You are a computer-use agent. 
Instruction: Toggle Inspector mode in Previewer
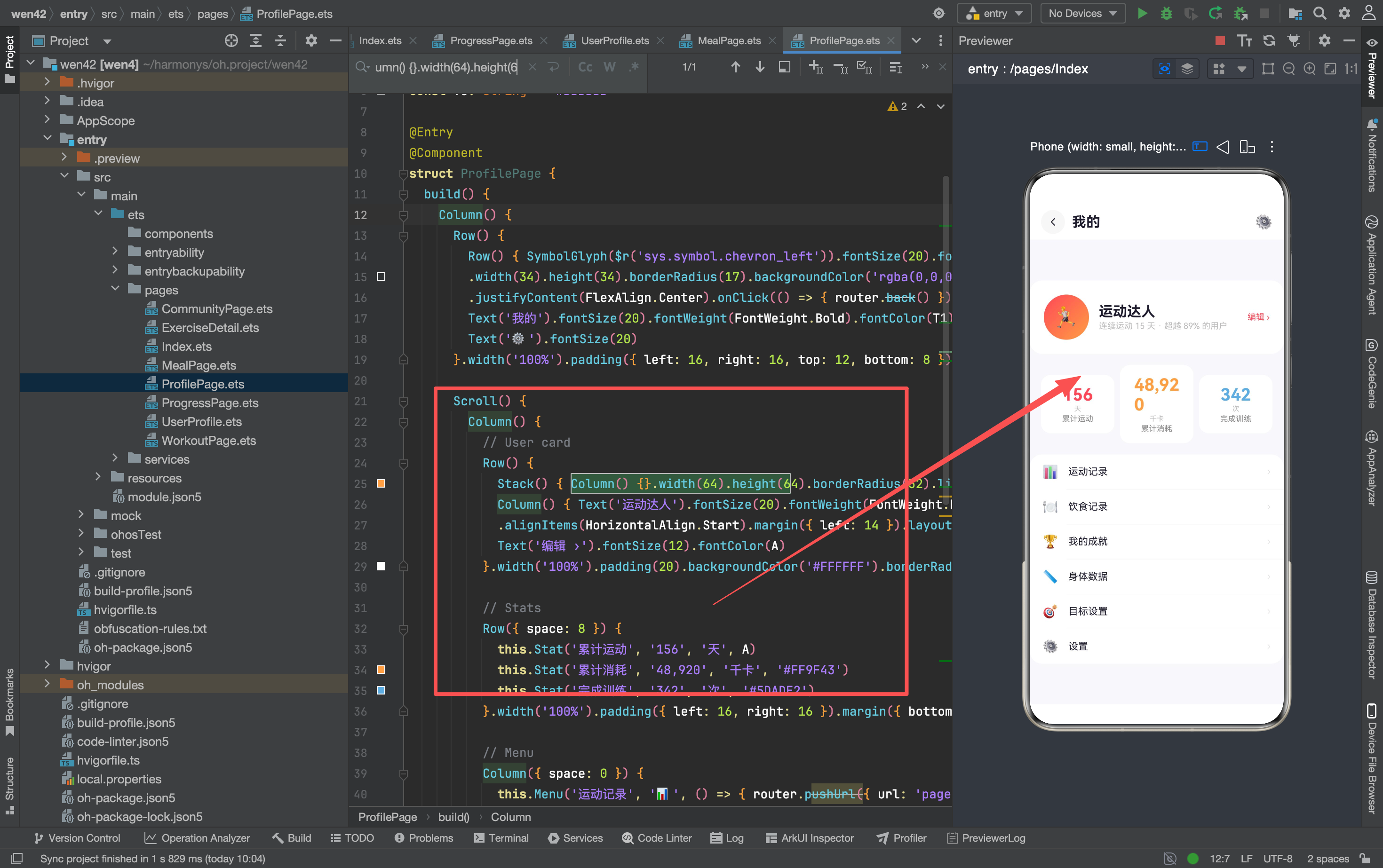coord(1164,69)
